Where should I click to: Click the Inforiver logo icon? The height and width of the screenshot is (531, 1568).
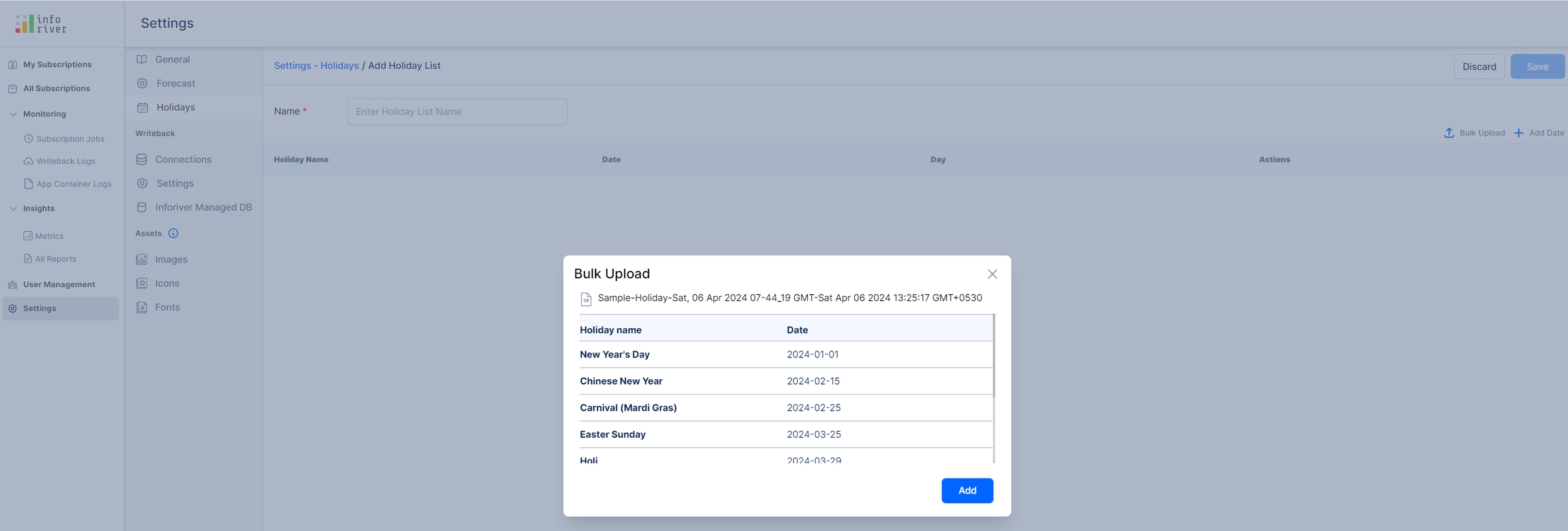[x=25, y=24]
